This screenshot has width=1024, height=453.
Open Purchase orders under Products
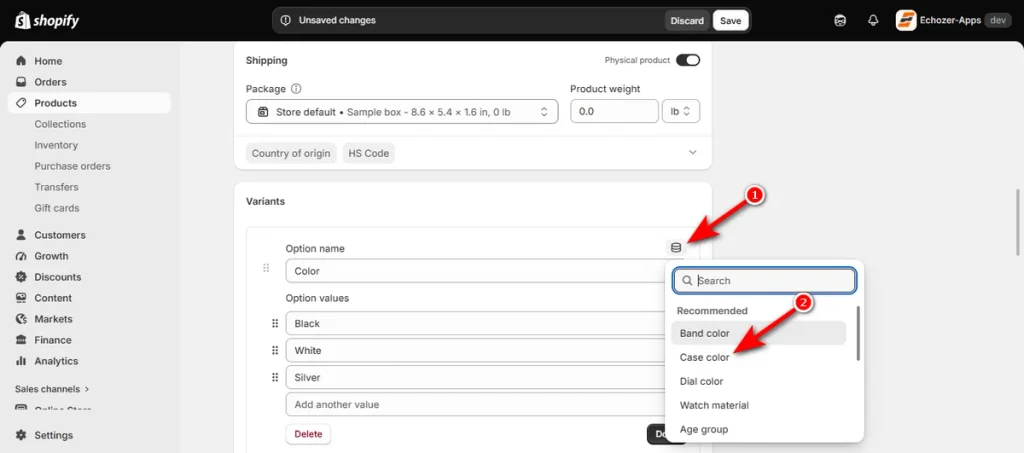pyautogui.click(x=72, y=166)
